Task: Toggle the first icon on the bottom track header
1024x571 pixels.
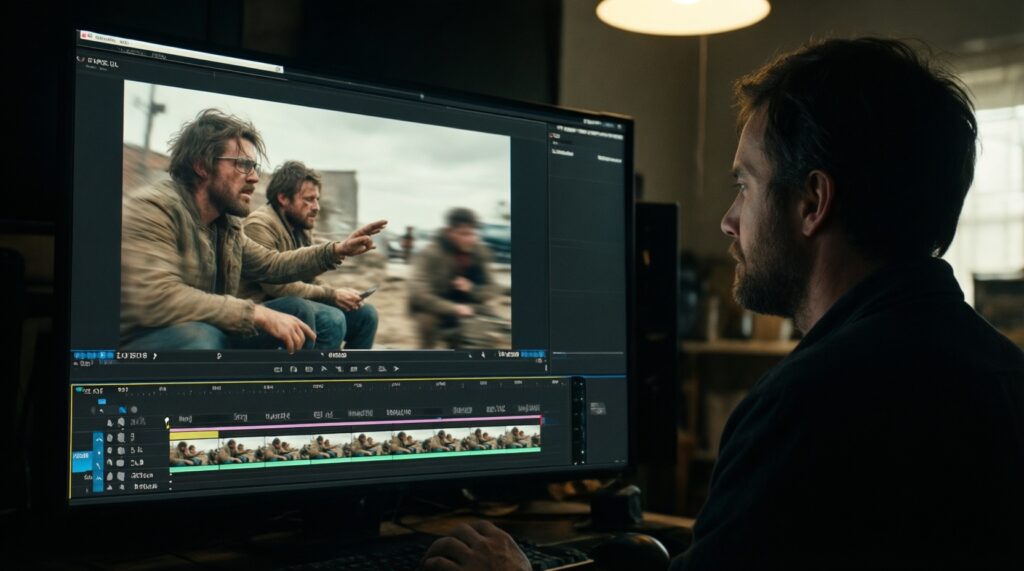Action: [x=110, y=486]
